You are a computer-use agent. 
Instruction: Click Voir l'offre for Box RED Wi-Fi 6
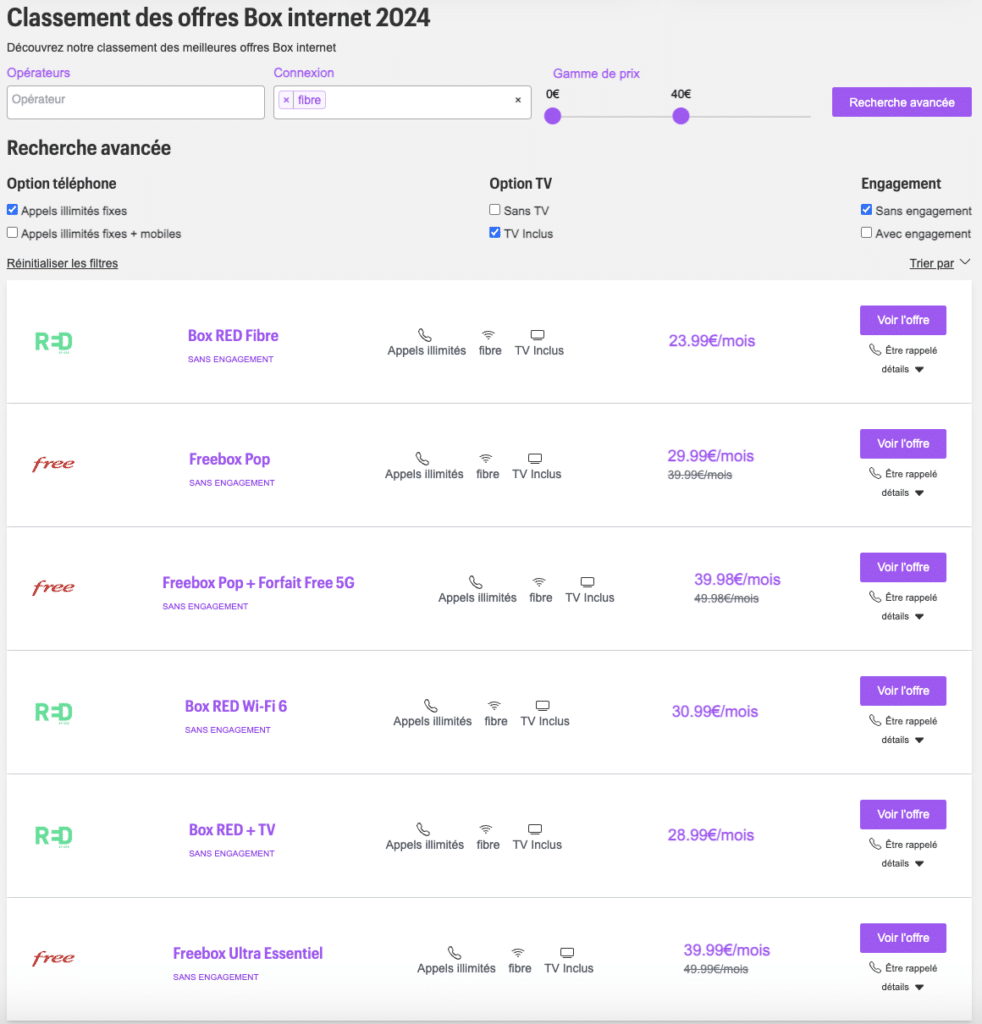click(902, 691)
